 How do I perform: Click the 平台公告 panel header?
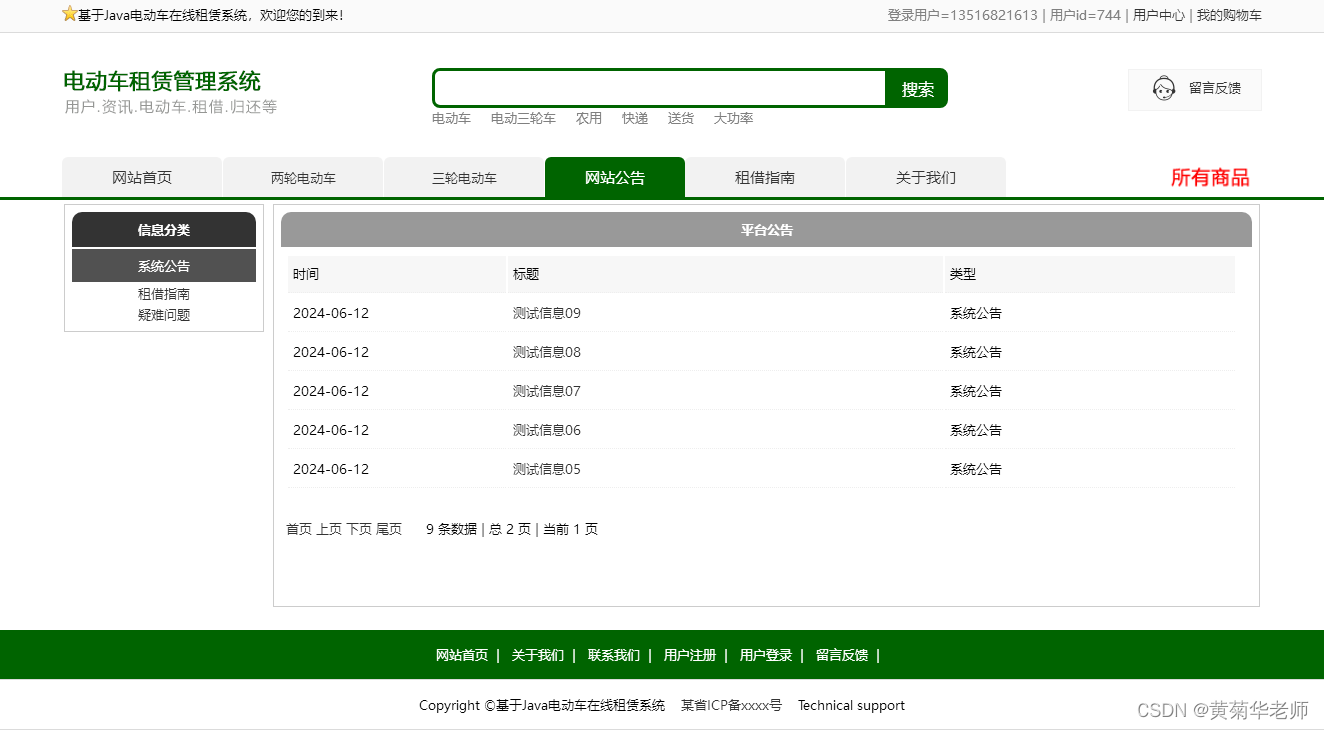(x=766, y=230)
